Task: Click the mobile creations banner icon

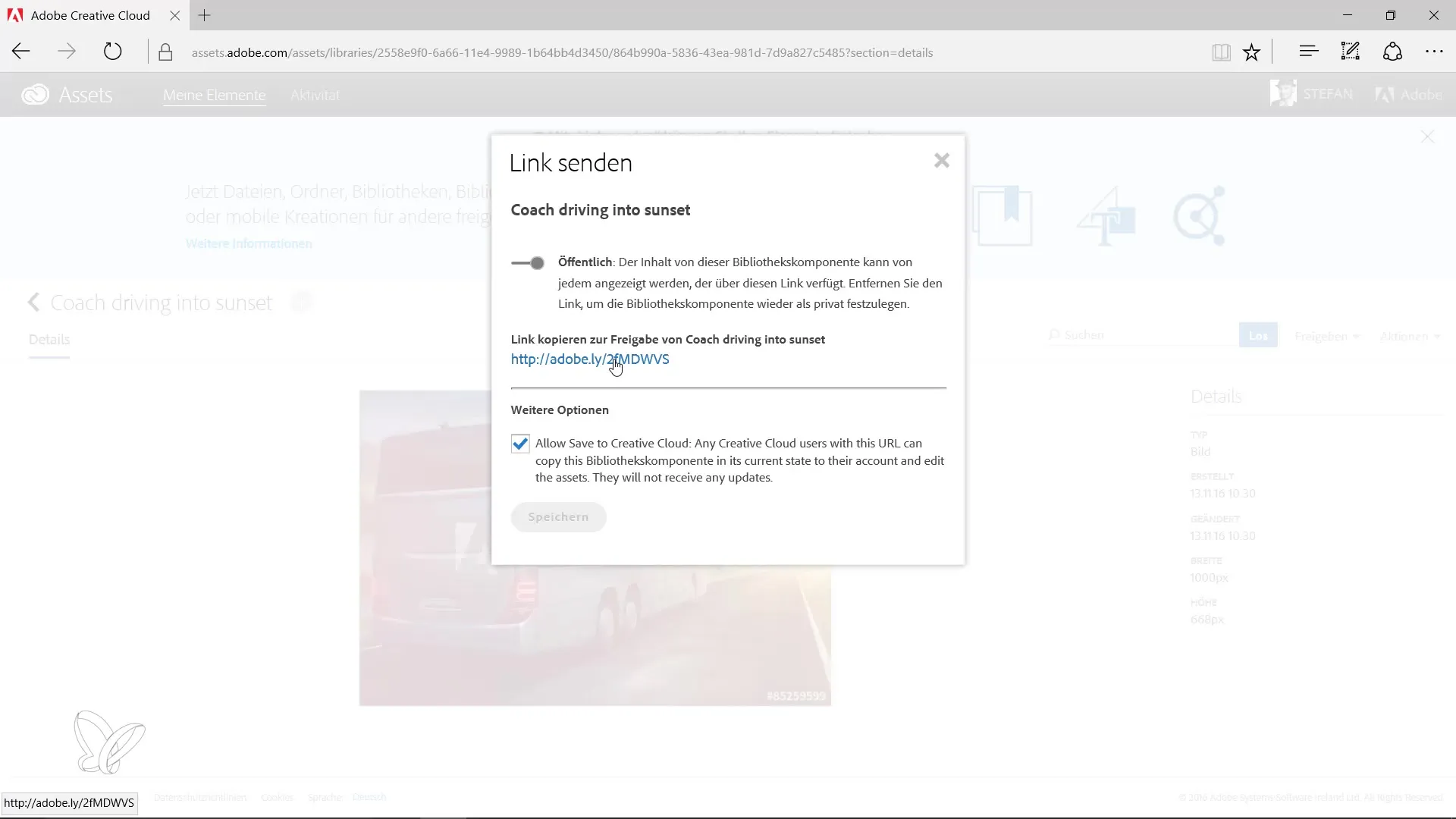Action: [1106, 216]
